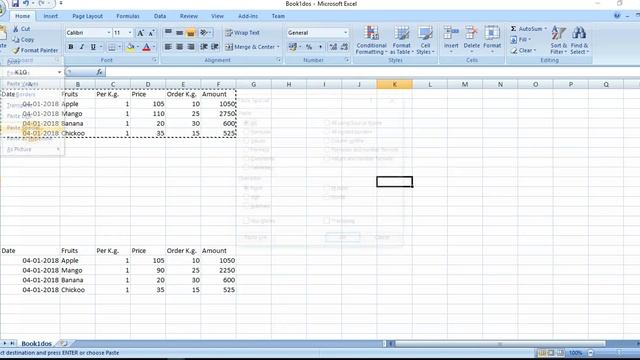
Task: Toggle Underline formatting
Action: click(93, 47)
